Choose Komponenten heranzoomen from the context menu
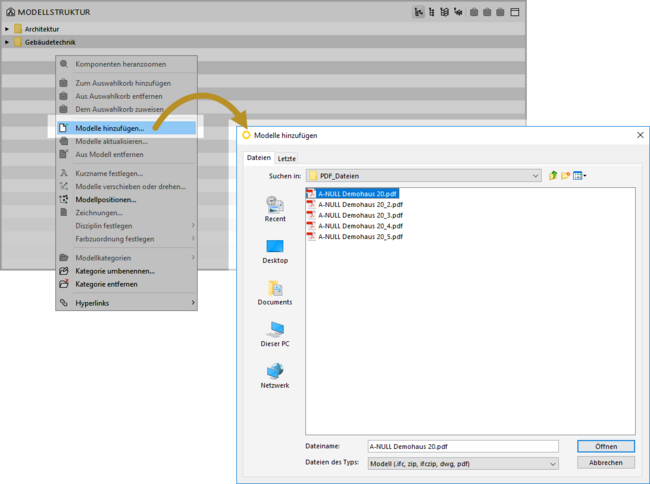650x484 pixels. coord(126,64)
